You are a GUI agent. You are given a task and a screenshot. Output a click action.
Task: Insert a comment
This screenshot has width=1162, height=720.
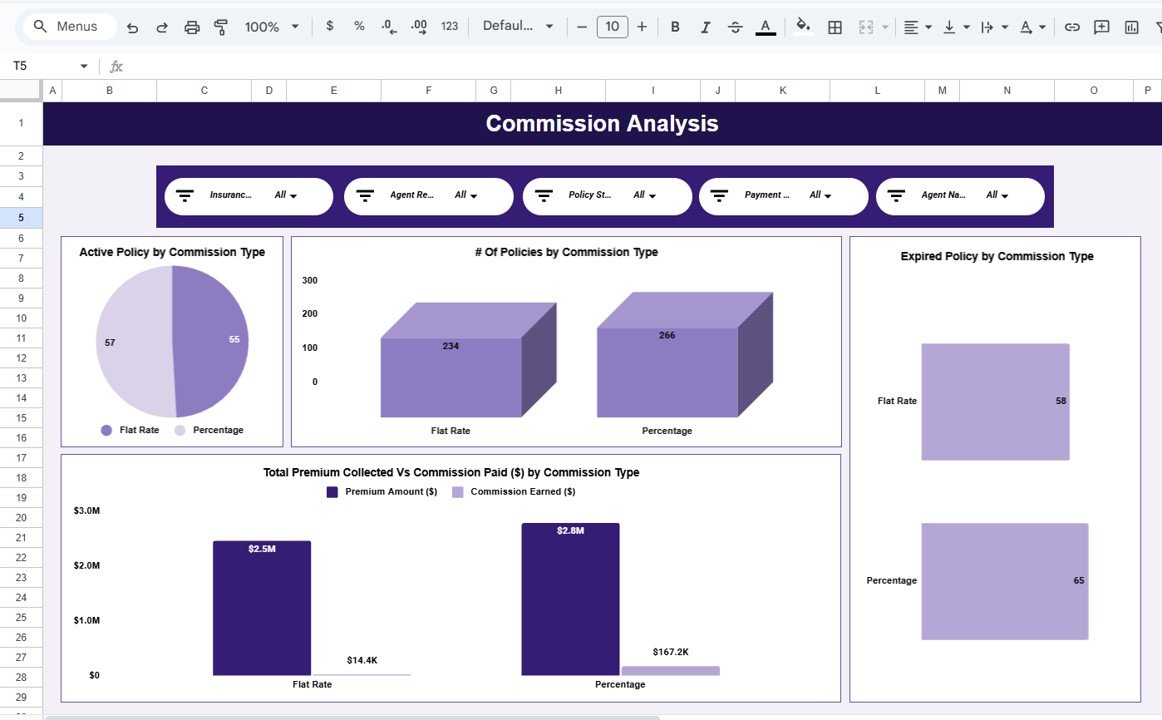click(1101, 26)
